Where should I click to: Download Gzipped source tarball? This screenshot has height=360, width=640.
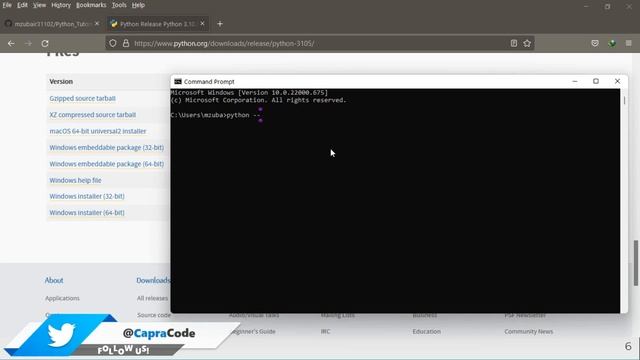point(82,98)
